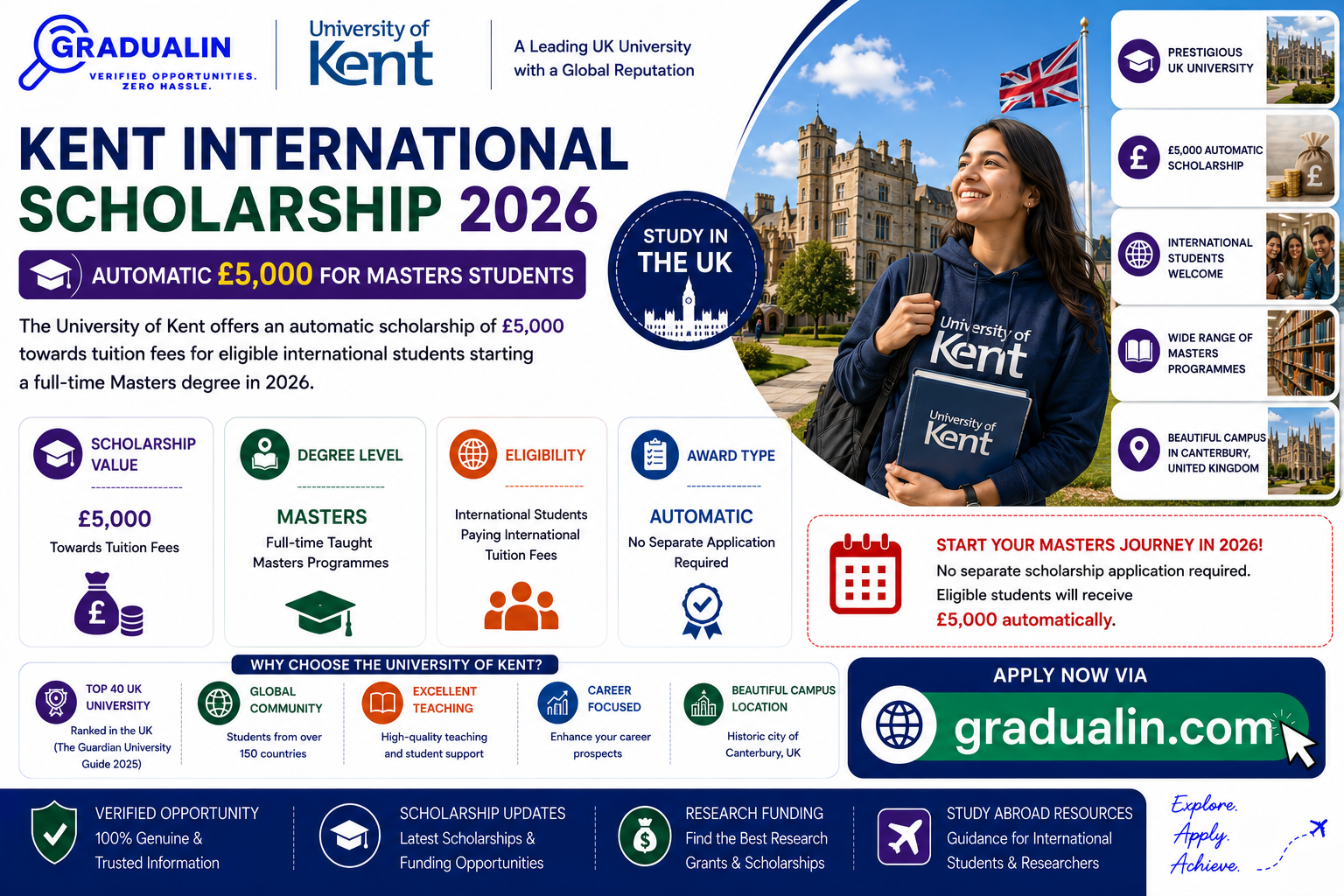Click the Scholarship 2026 title line
This screenshot has height=896, width=1344.
pyautogui.click(x=309, y=210)
